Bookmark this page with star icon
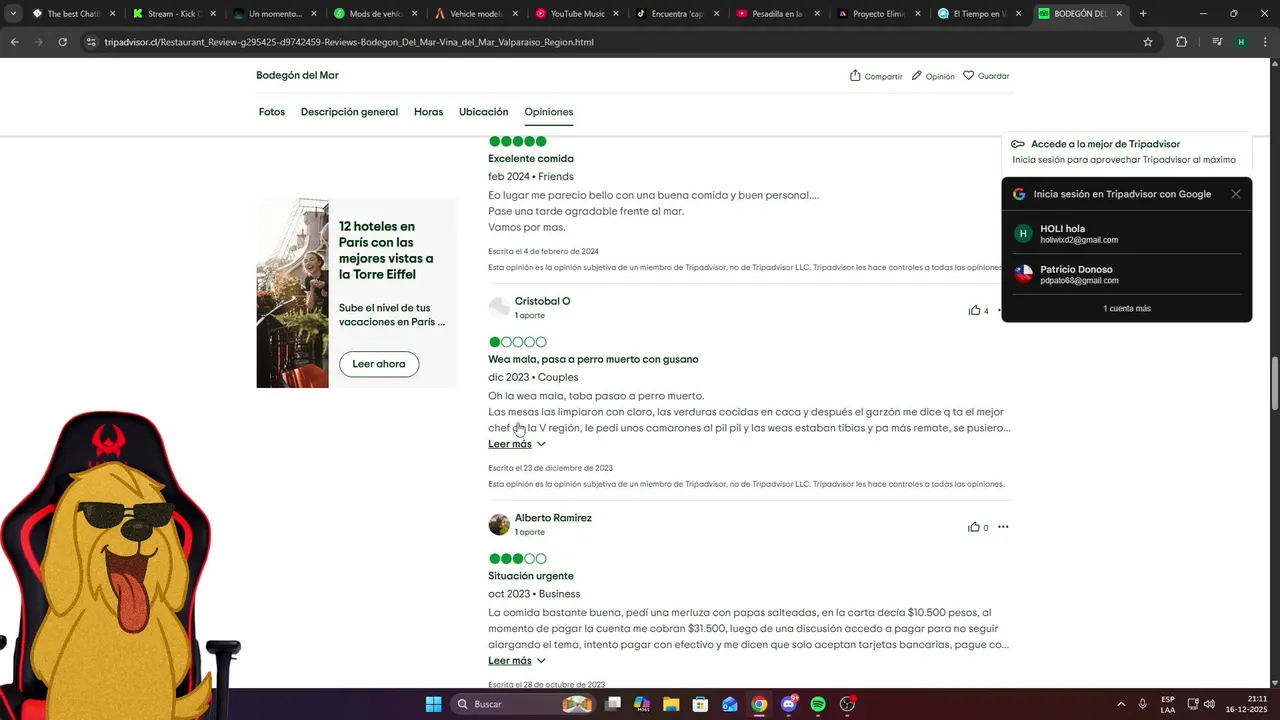 point(1148,42)
